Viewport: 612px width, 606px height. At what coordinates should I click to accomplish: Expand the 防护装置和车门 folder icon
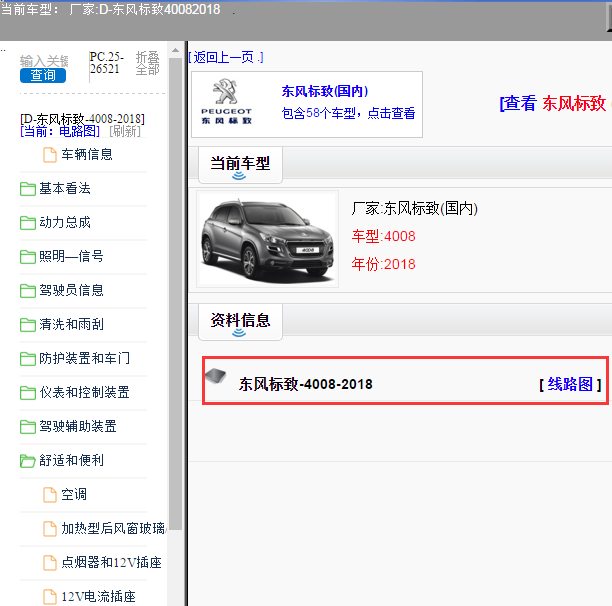click(28, 359)
